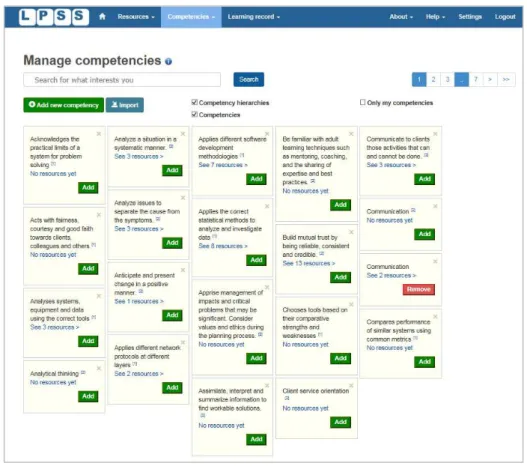Add 'Acts with fairness' competency
Screen dimensions: 527x466
pos(88,268)
